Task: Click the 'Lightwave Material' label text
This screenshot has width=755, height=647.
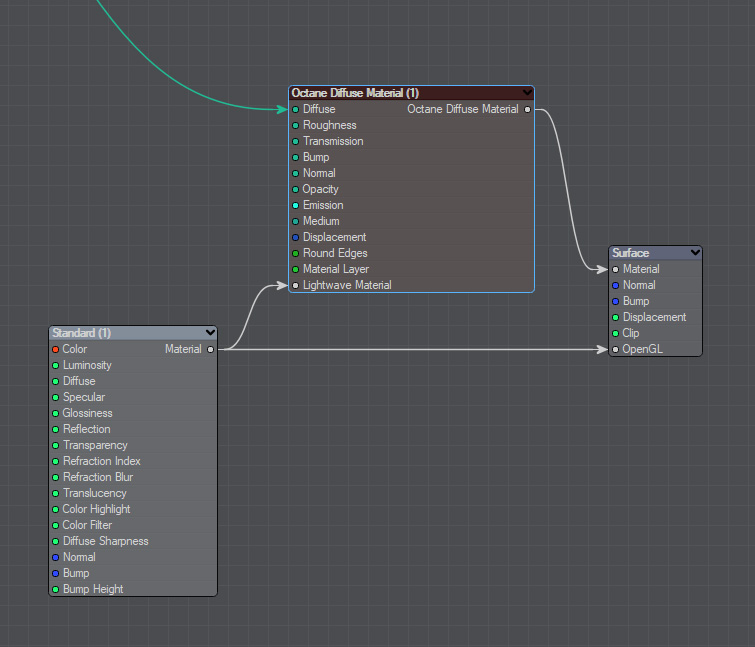Action: [347, 285]
